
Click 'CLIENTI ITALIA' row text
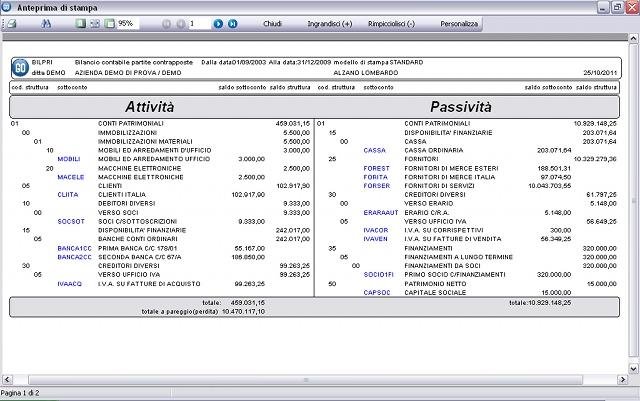coord(122,194)
